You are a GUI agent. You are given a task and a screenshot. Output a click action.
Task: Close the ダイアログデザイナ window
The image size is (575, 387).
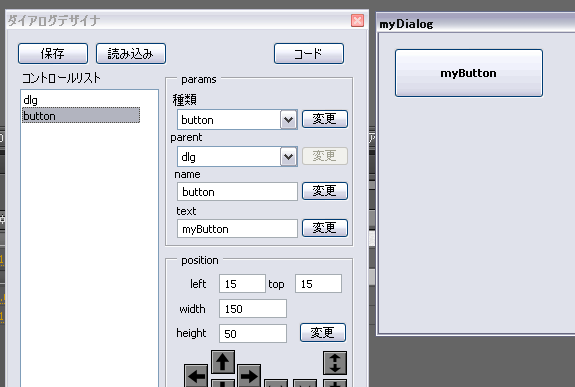tap(357, 21)
